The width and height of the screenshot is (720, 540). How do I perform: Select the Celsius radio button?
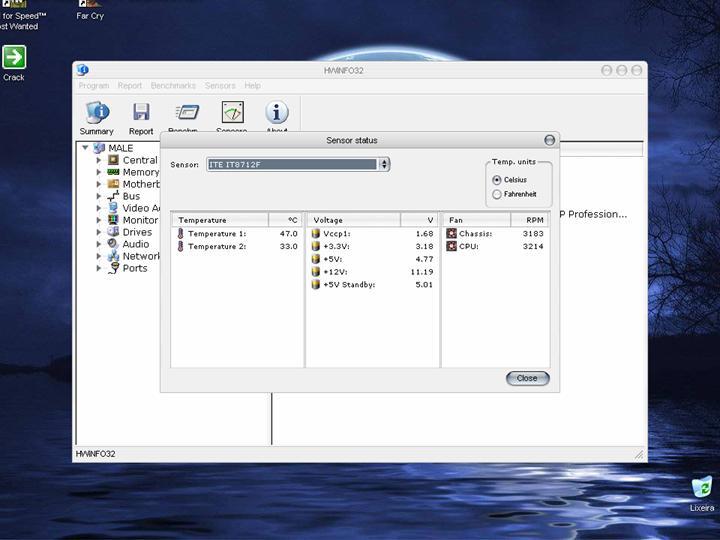(x=496, y=180)
